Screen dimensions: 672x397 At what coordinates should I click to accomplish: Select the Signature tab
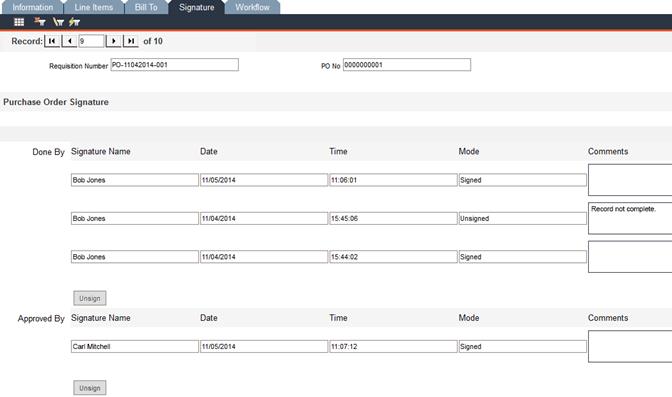tap(197, 7)
